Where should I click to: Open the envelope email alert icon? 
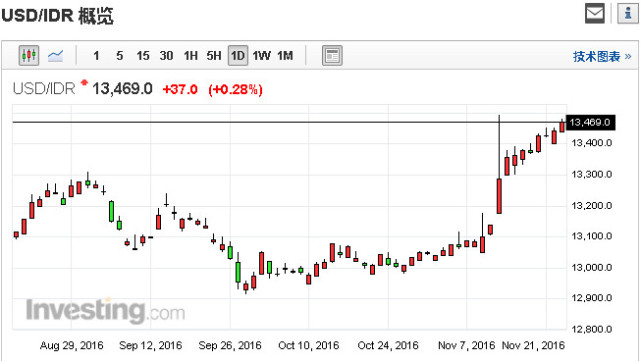click(x=595, y=13)
